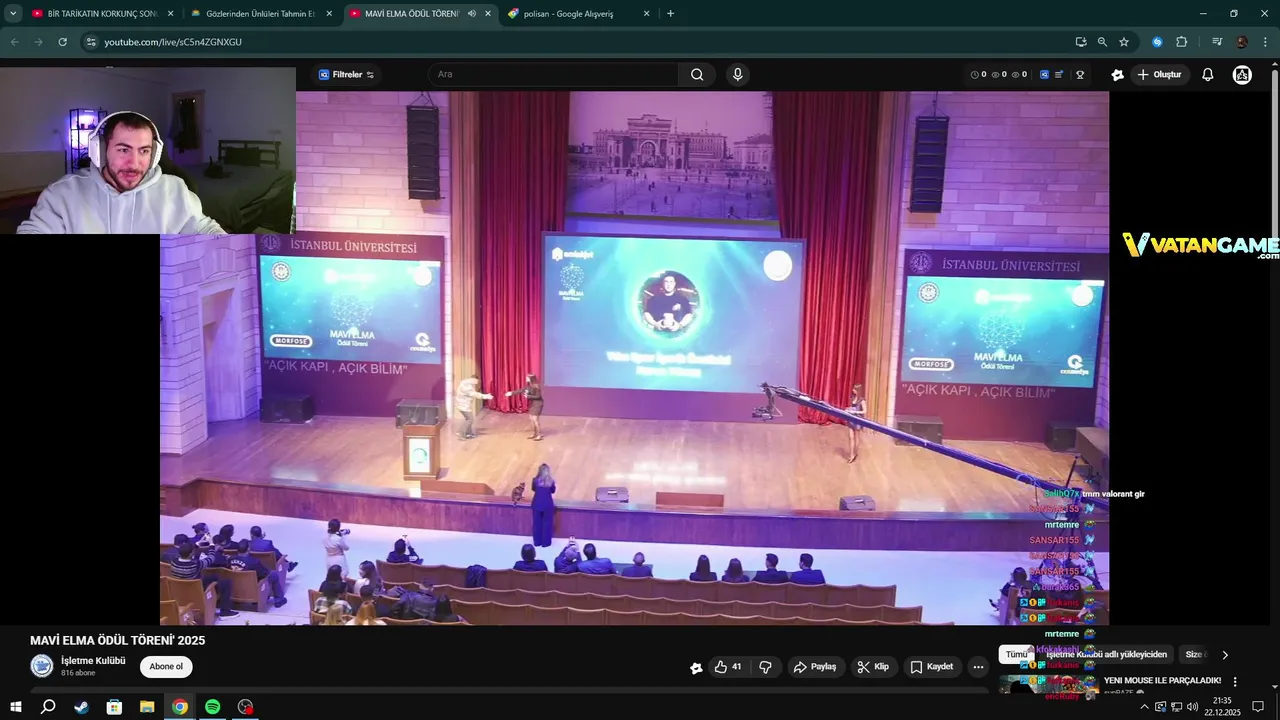Open the tab search dropdown arrow
The image size is (1280, 720).
click(13, 14)
